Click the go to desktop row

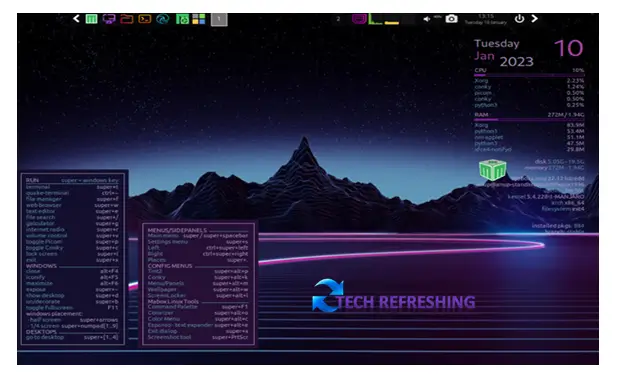(x=72, y=337)
